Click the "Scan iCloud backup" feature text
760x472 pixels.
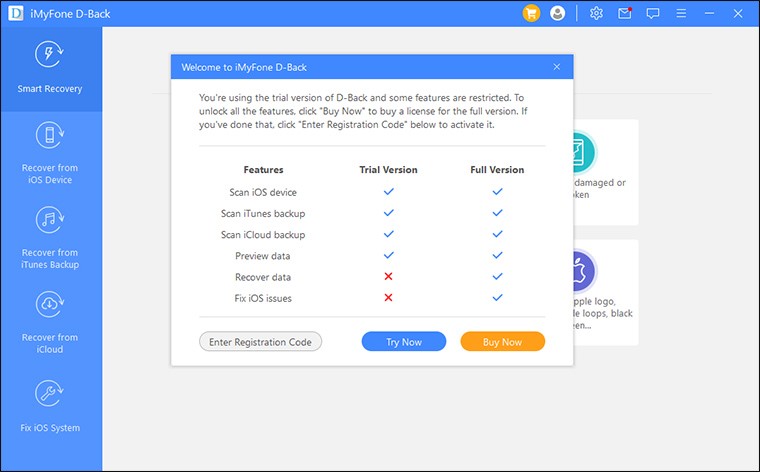point(263,235)
